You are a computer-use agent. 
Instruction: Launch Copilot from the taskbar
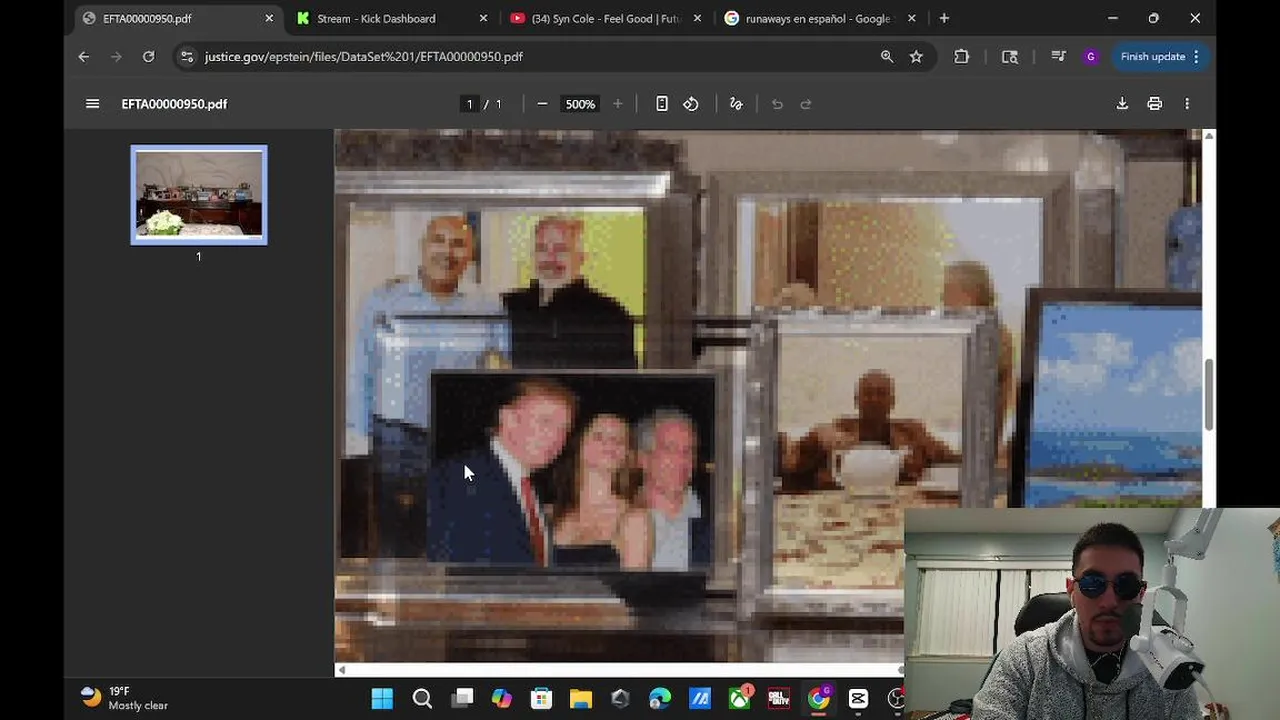[501, 699]
